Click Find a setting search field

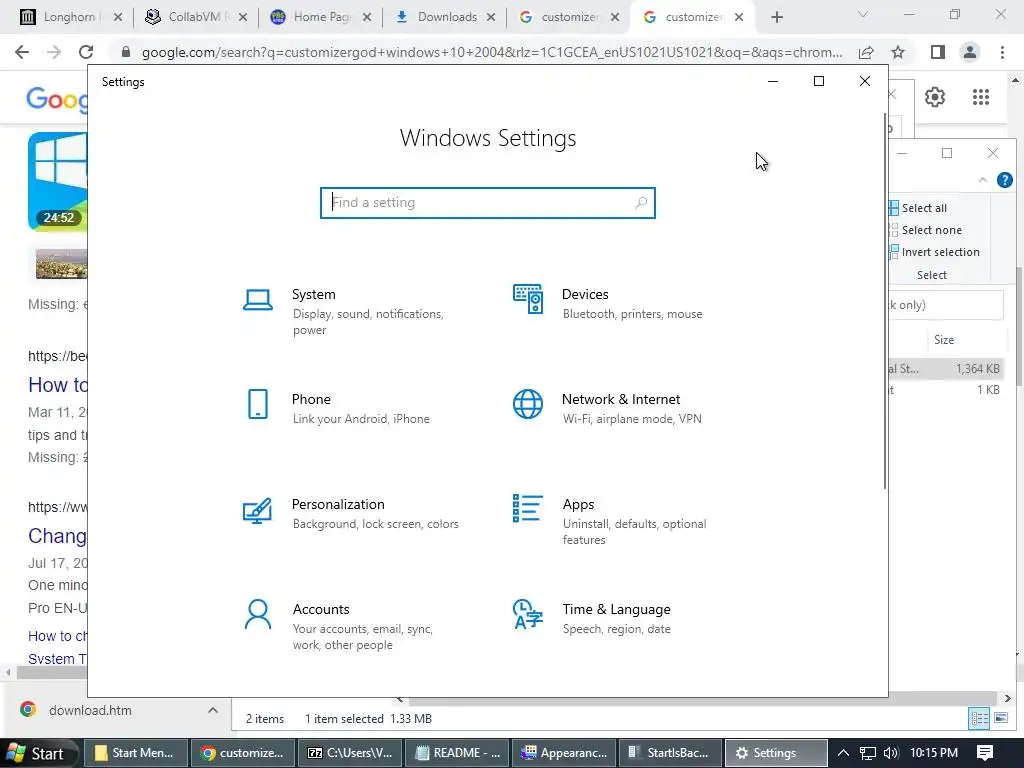point(488,202)
